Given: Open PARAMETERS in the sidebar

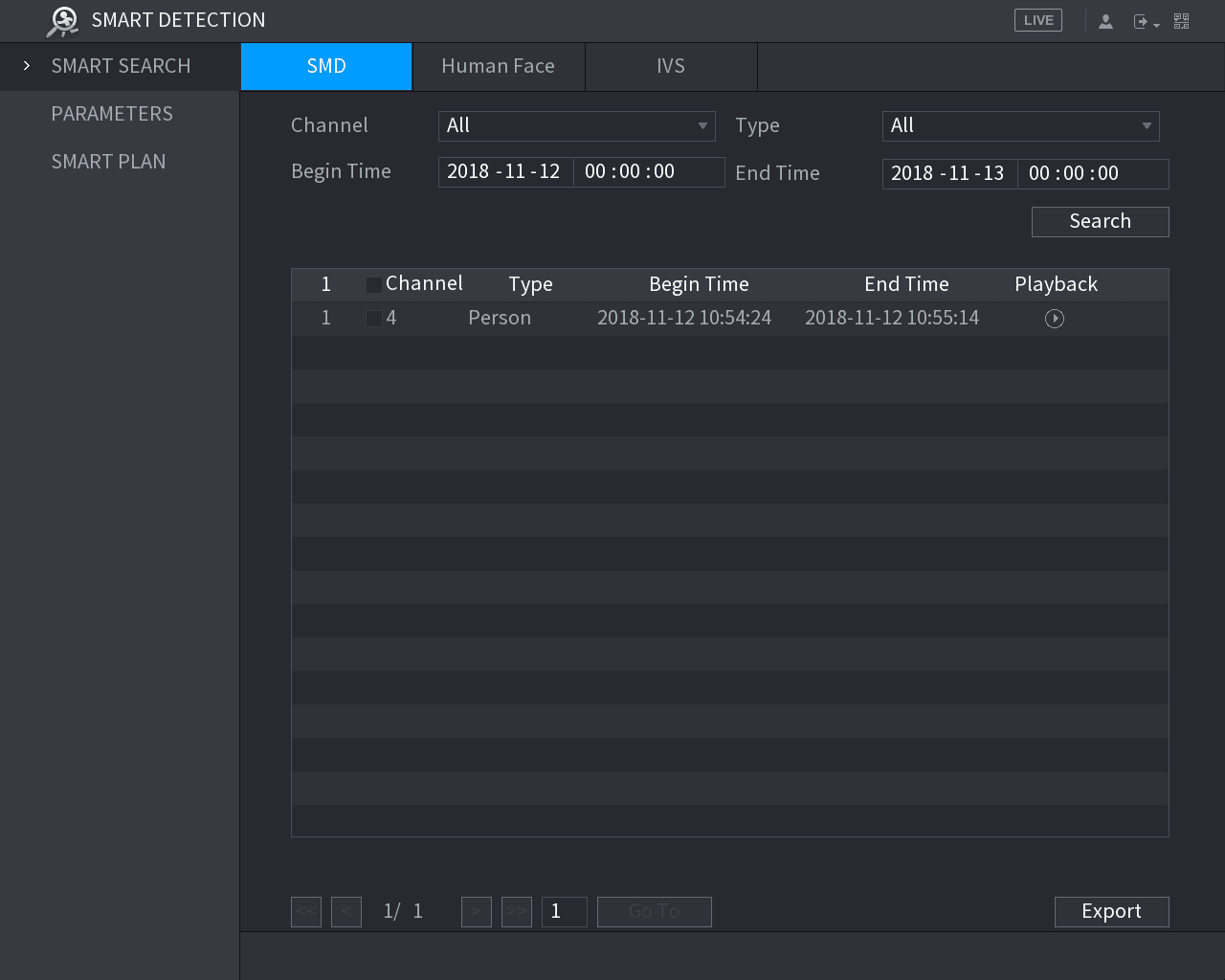Looking at the screenshot, I should coord(112,114).
